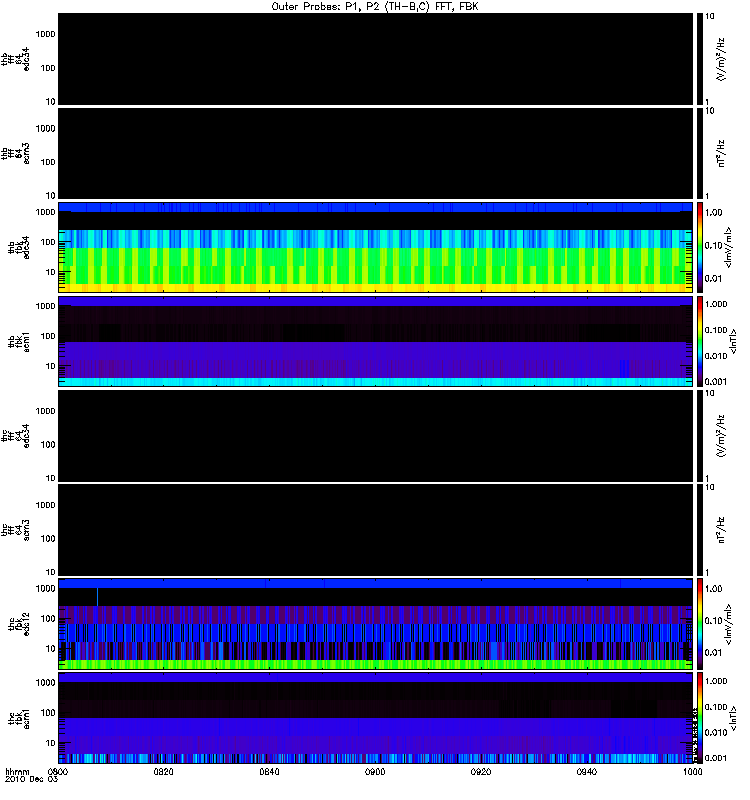Click the 0.010 color scale value of thb fbk scm1
Image resolution: width=750 pixels, height=800 pixels.
point(716,356)
